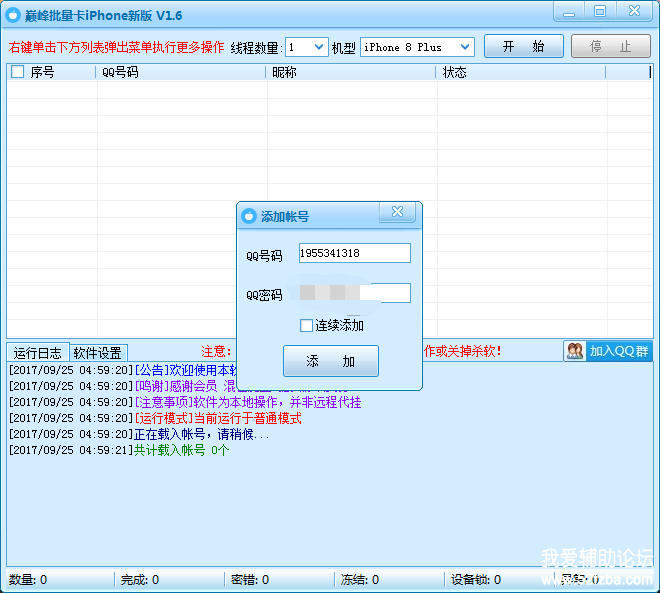Screen dimensions: 660x593
Task: Minimize the main window
Action: pyautogui.click(x=569, y=11)
